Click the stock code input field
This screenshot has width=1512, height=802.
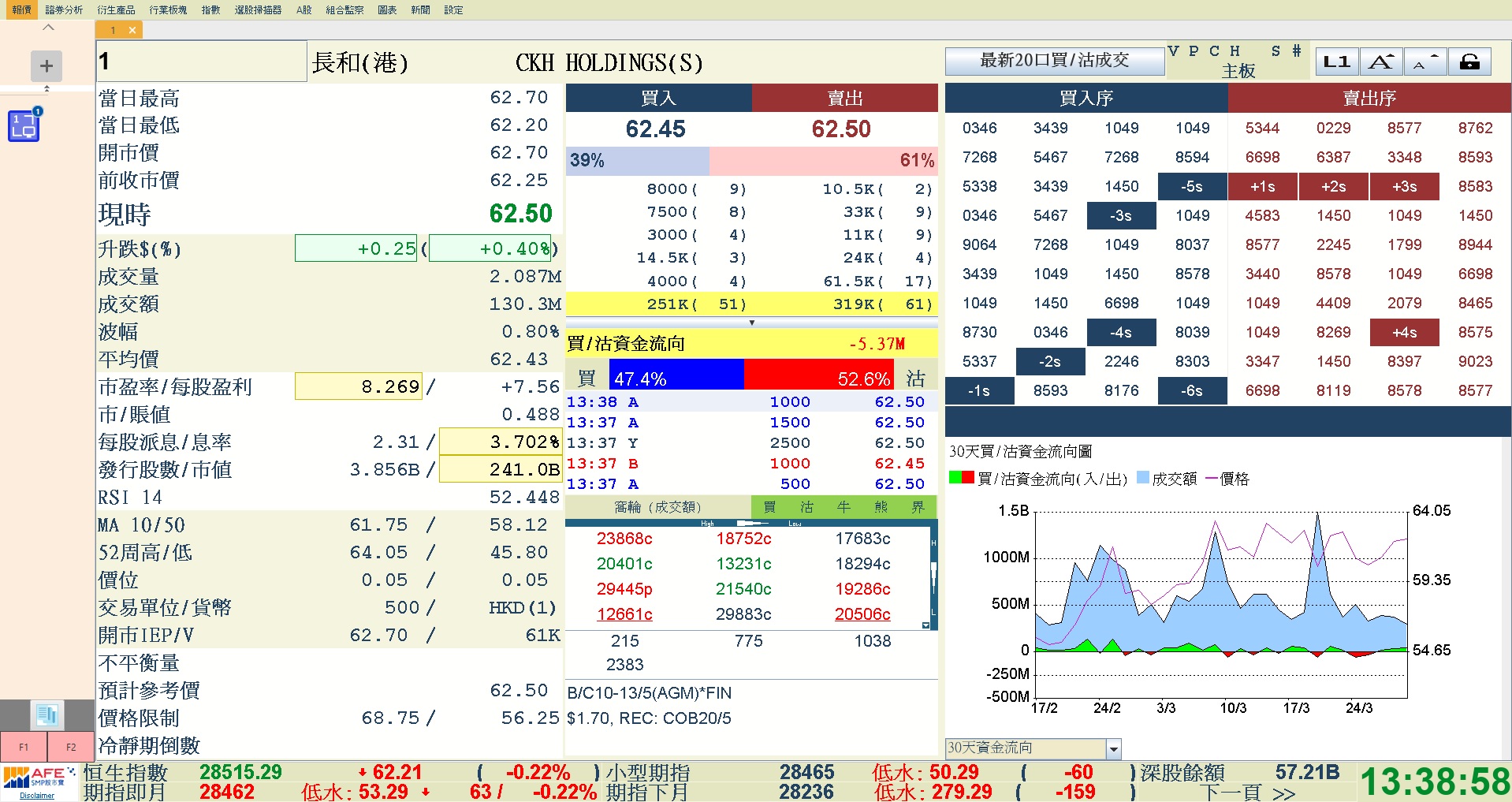coord(201,62)
